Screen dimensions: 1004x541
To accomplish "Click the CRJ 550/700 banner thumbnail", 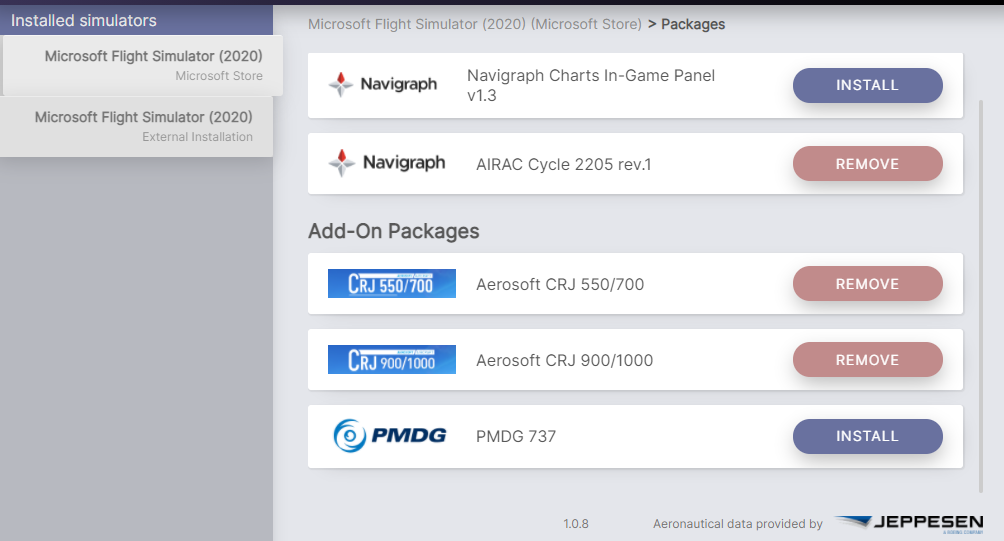I will [x=392, y=284].
